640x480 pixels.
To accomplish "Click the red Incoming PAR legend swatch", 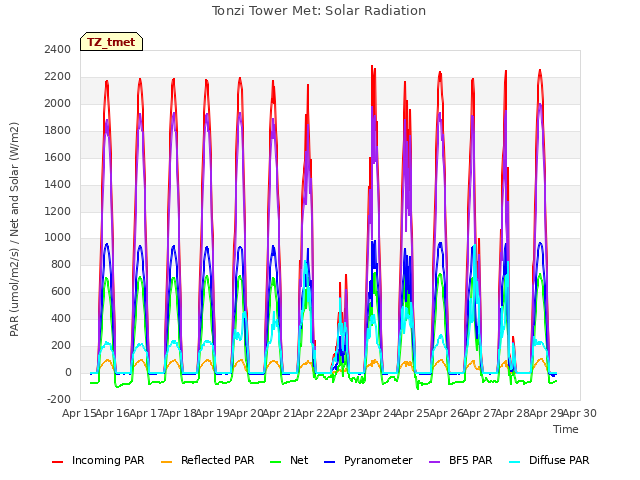I will coord(58,462).
